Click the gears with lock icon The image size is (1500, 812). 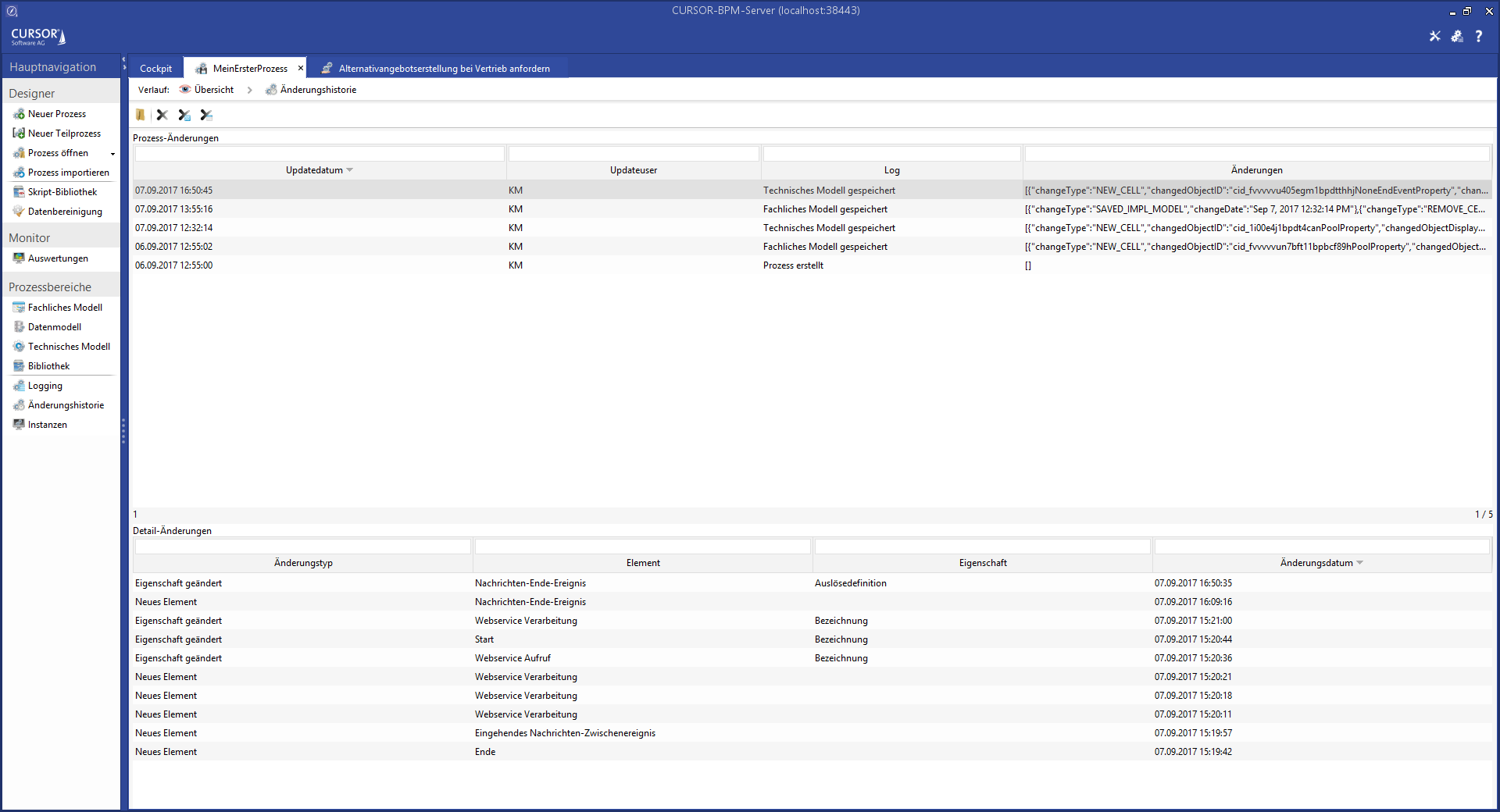1457,36
